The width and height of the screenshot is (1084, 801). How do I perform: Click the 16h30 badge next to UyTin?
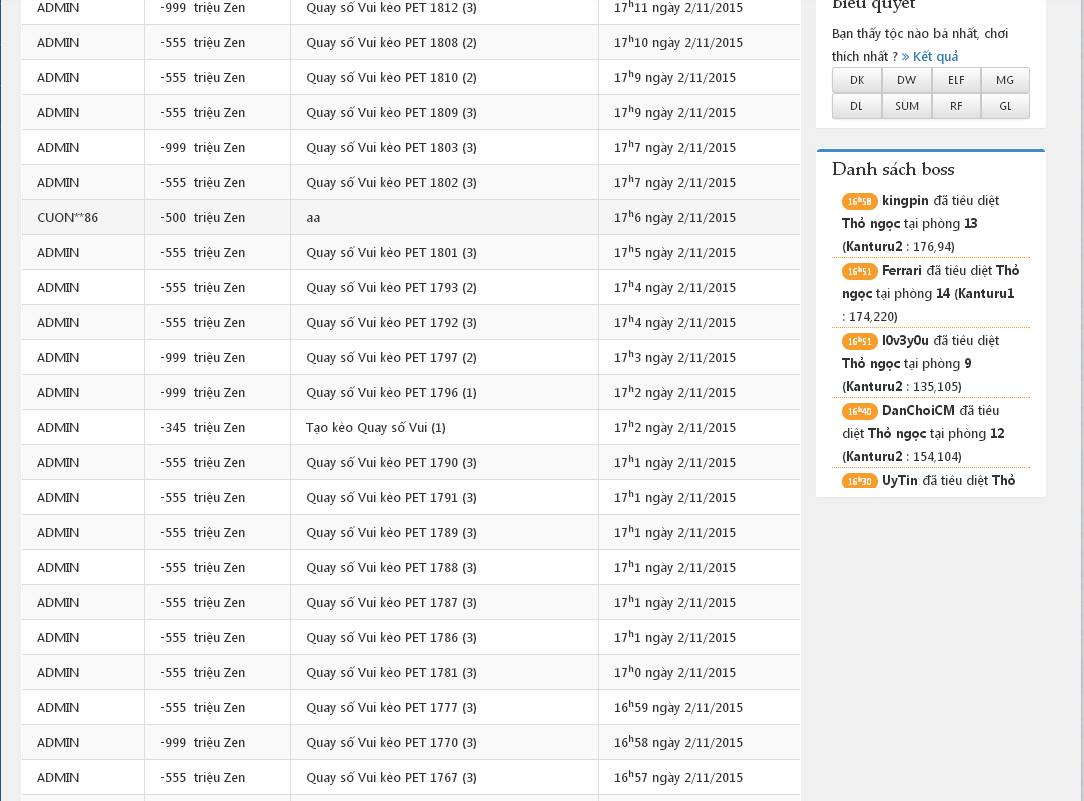click(859, 481)
